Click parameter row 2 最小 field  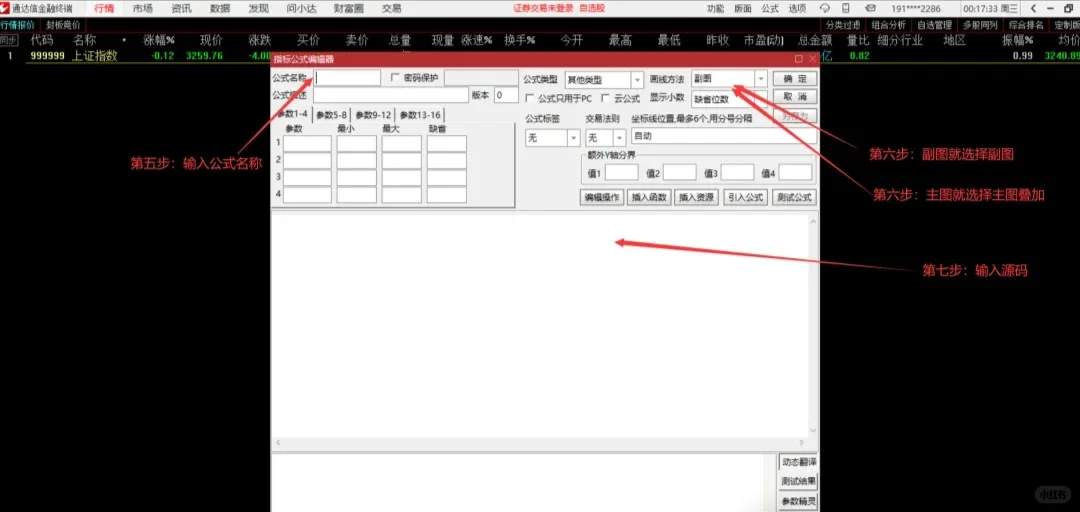click(356, 161)
